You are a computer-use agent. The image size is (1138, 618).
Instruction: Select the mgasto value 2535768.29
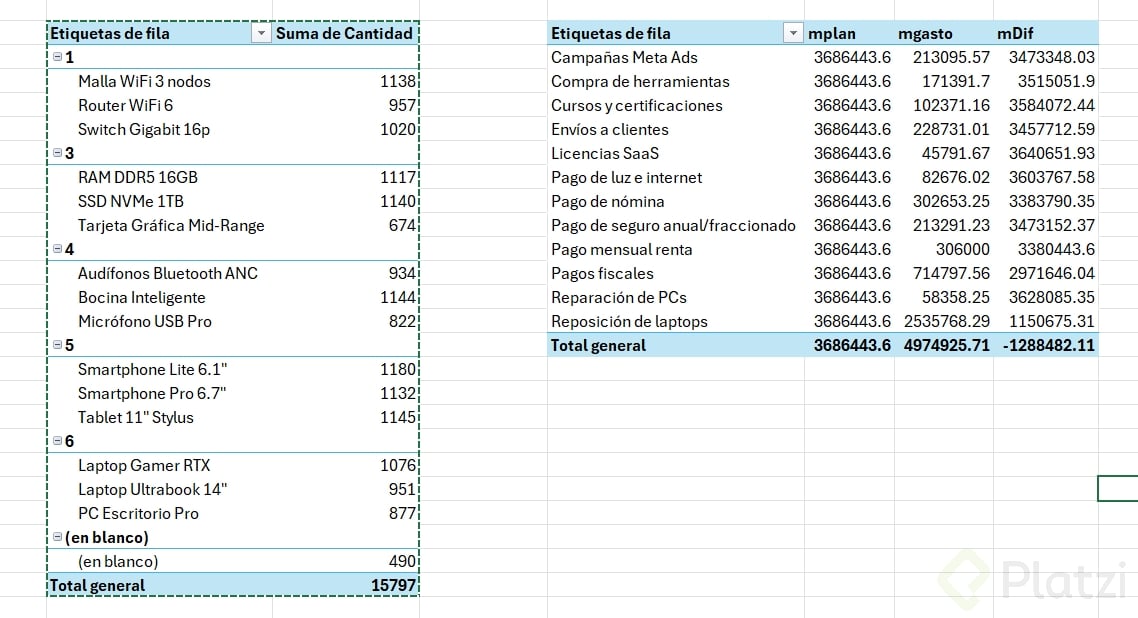[x=946, y=321]
